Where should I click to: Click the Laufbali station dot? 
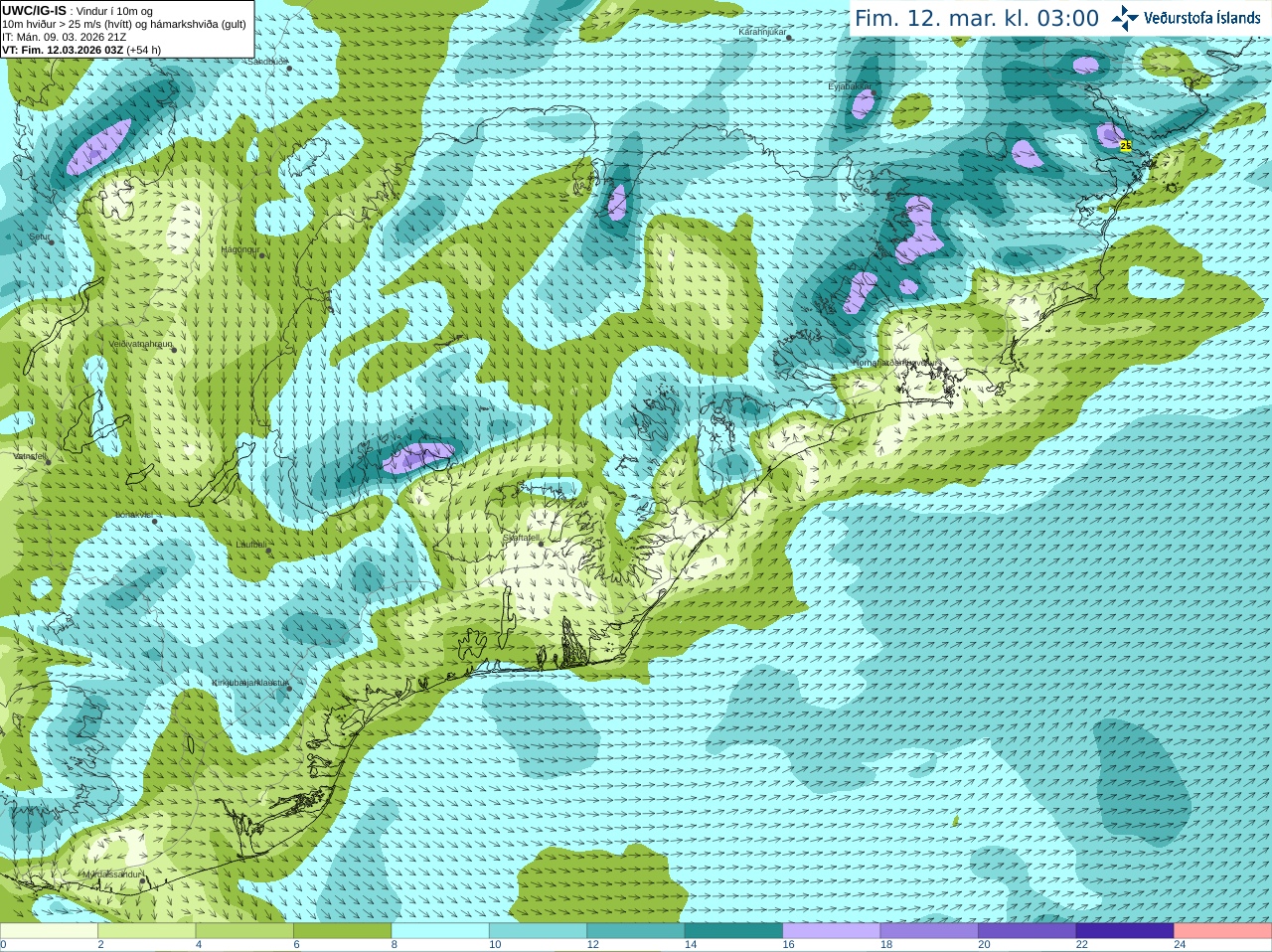tap(268, 551)
